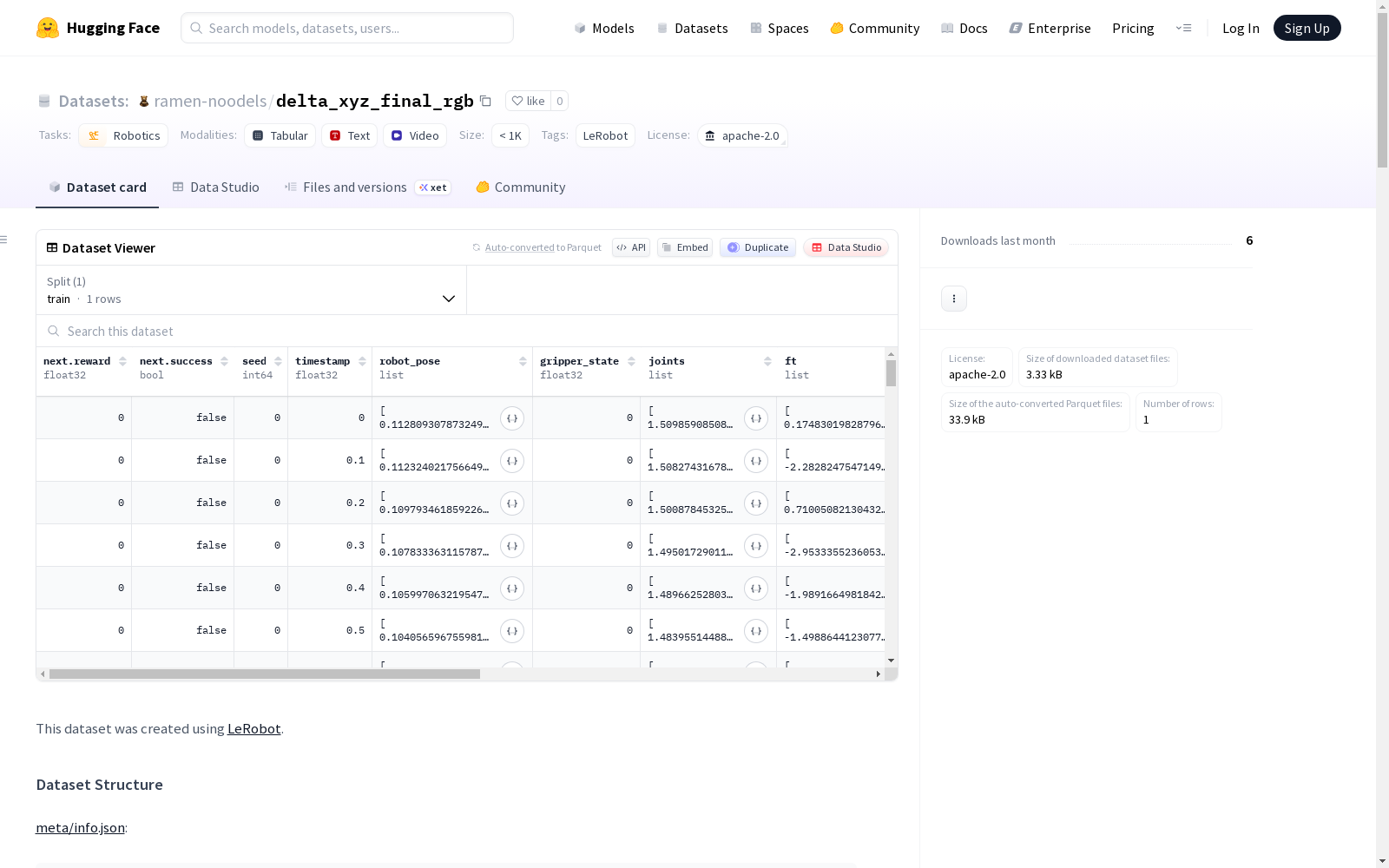Open the Models menu
The width and height of the screenshot is (1389, 868).
[604, 28]
